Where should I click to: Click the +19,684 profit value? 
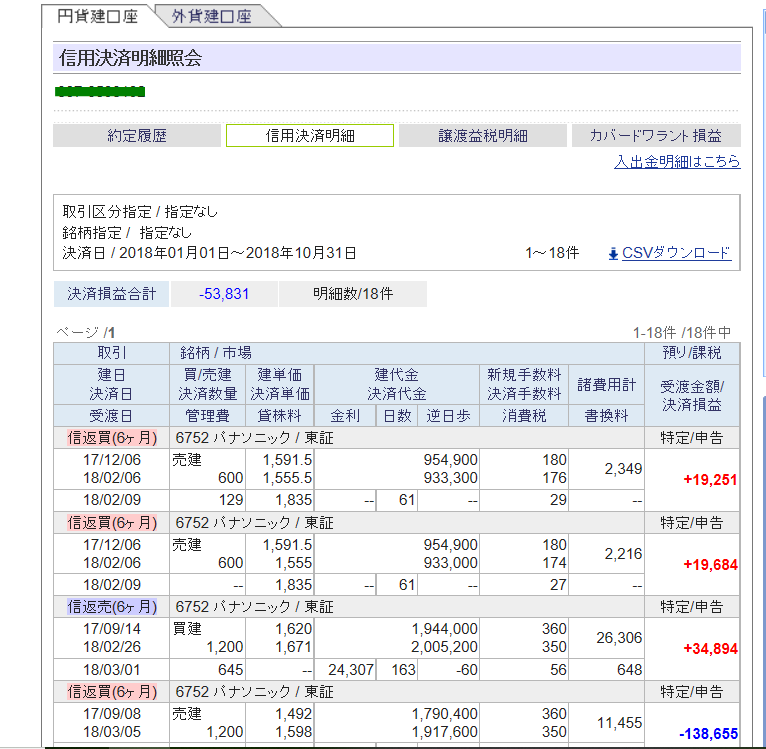(x=710, y=564)
